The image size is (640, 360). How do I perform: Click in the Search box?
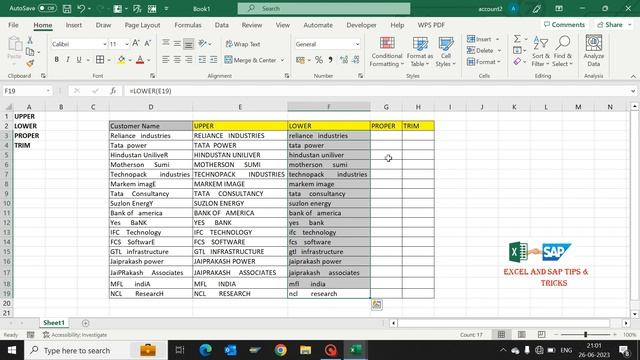[324, 8]
